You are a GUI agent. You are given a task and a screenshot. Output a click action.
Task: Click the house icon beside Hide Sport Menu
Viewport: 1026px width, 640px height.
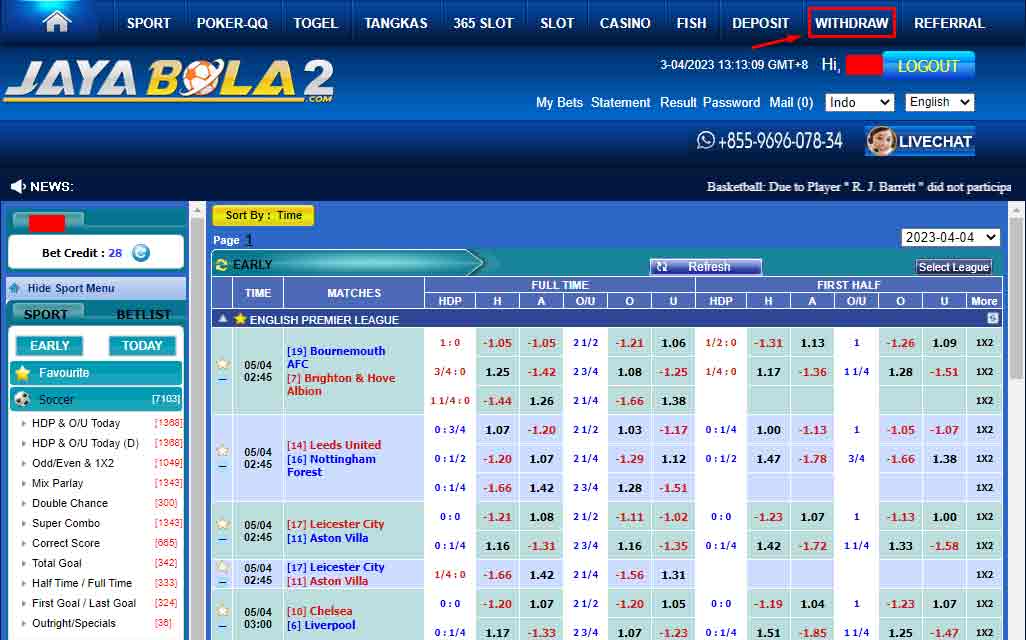click(15, 288)
